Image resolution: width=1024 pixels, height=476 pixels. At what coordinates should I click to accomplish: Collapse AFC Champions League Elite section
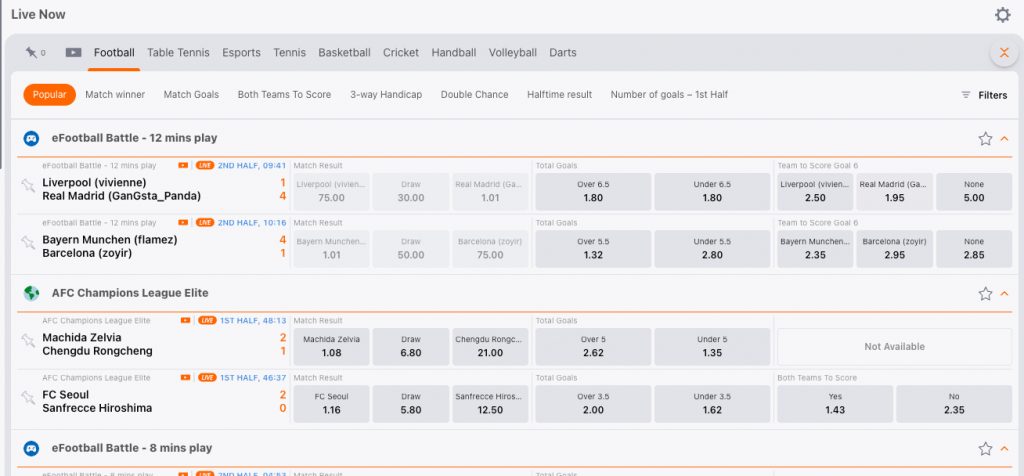1004,294
